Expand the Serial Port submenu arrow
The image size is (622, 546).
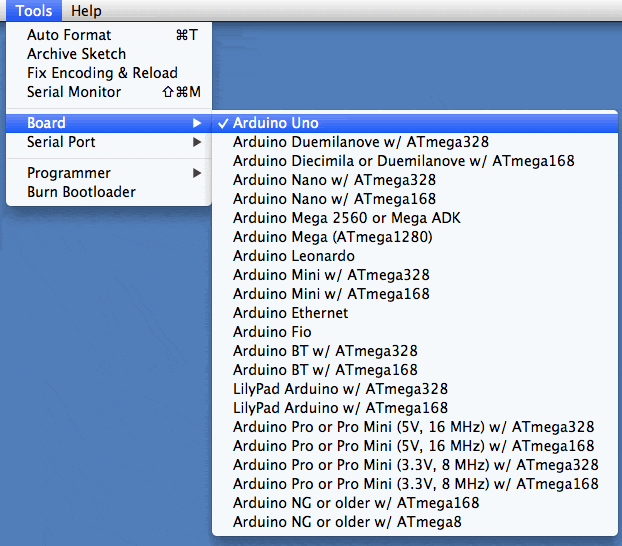pos(197,142)
